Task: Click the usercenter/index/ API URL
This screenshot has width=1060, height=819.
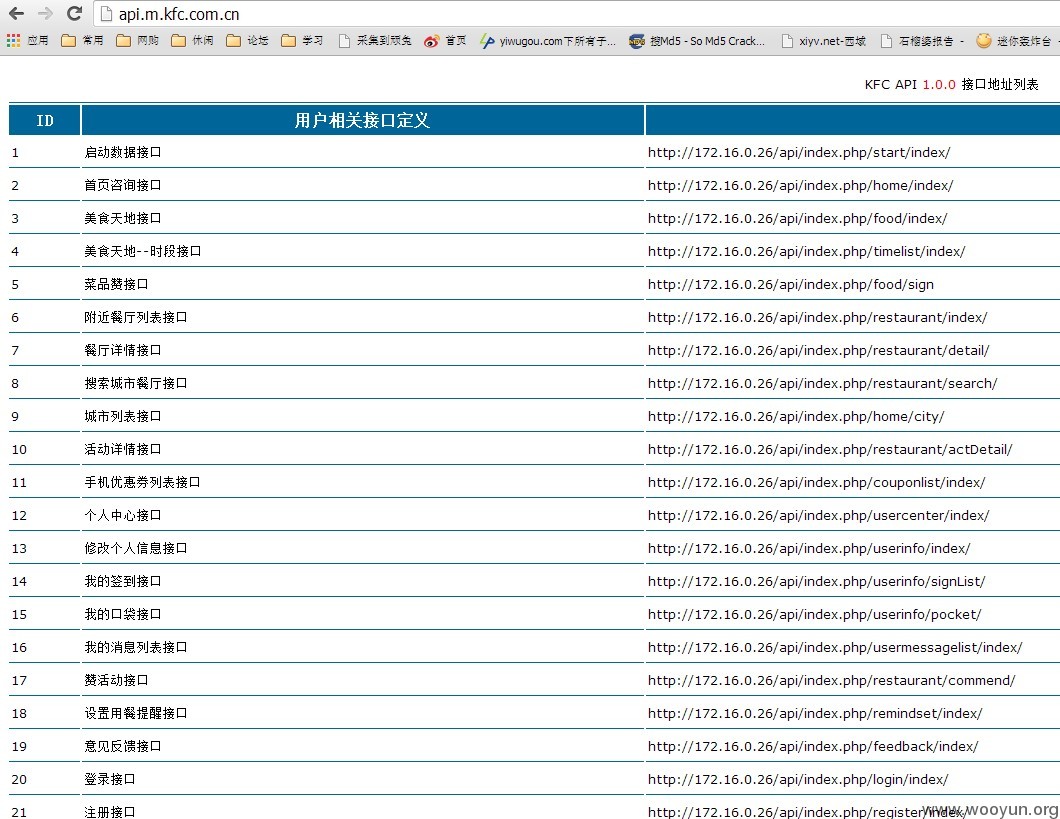Action: [819, 516]
